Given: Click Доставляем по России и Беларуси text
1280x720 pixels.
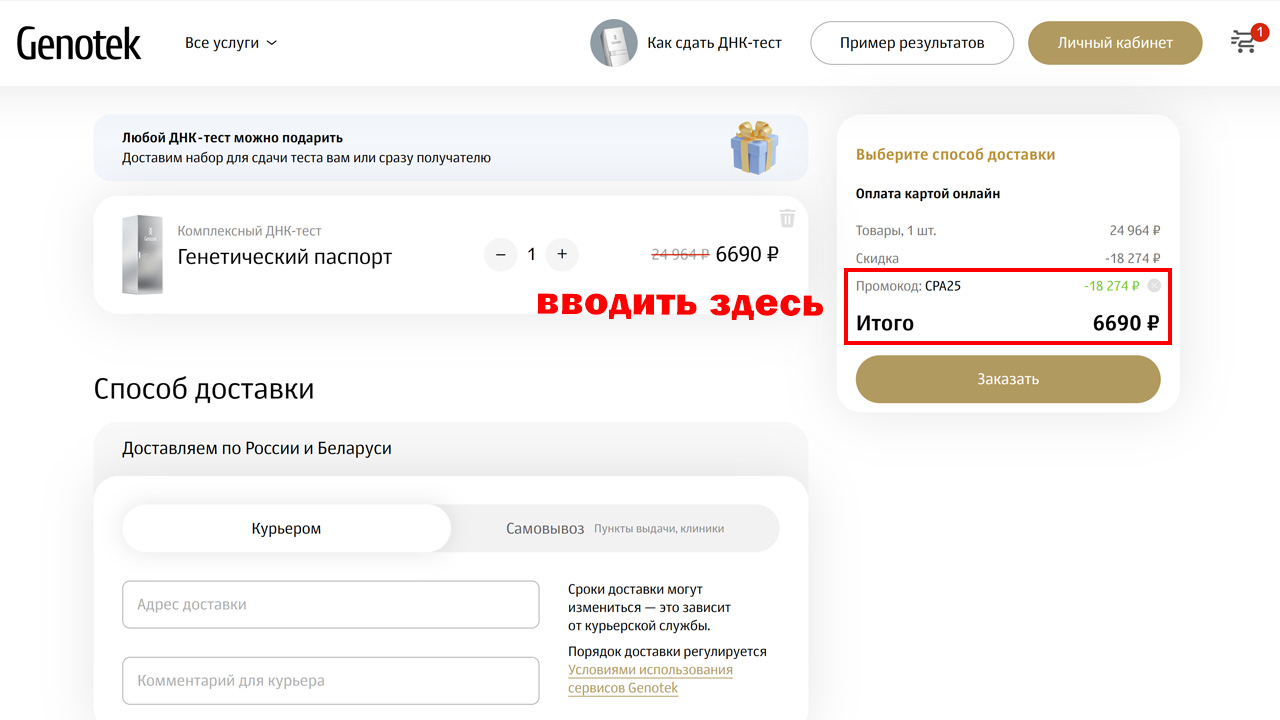Looking at the screenshot, I should point(257,449).
